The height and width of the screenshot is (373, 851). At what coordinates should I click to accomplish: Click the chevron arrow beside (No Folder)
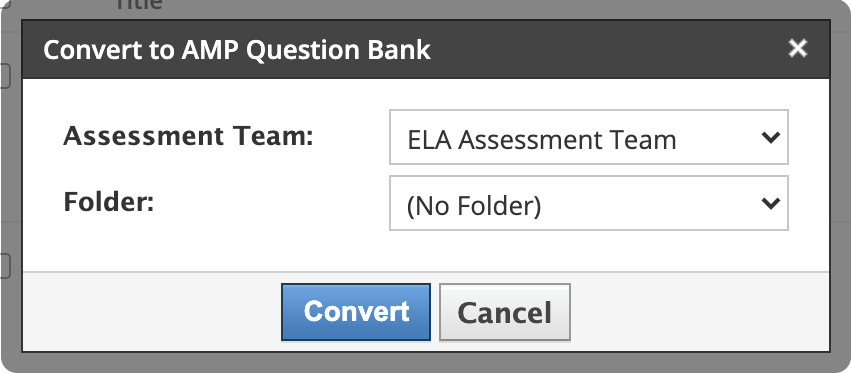click(x=770, y=204)
